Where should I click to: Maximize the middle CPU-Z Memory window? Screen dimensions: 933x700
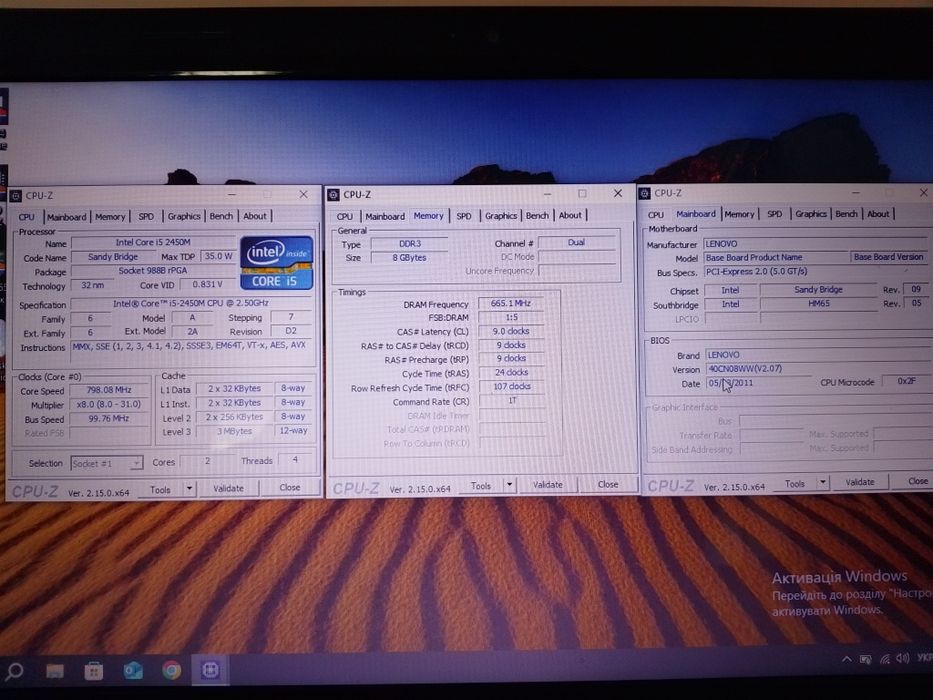tap(582, 193)
